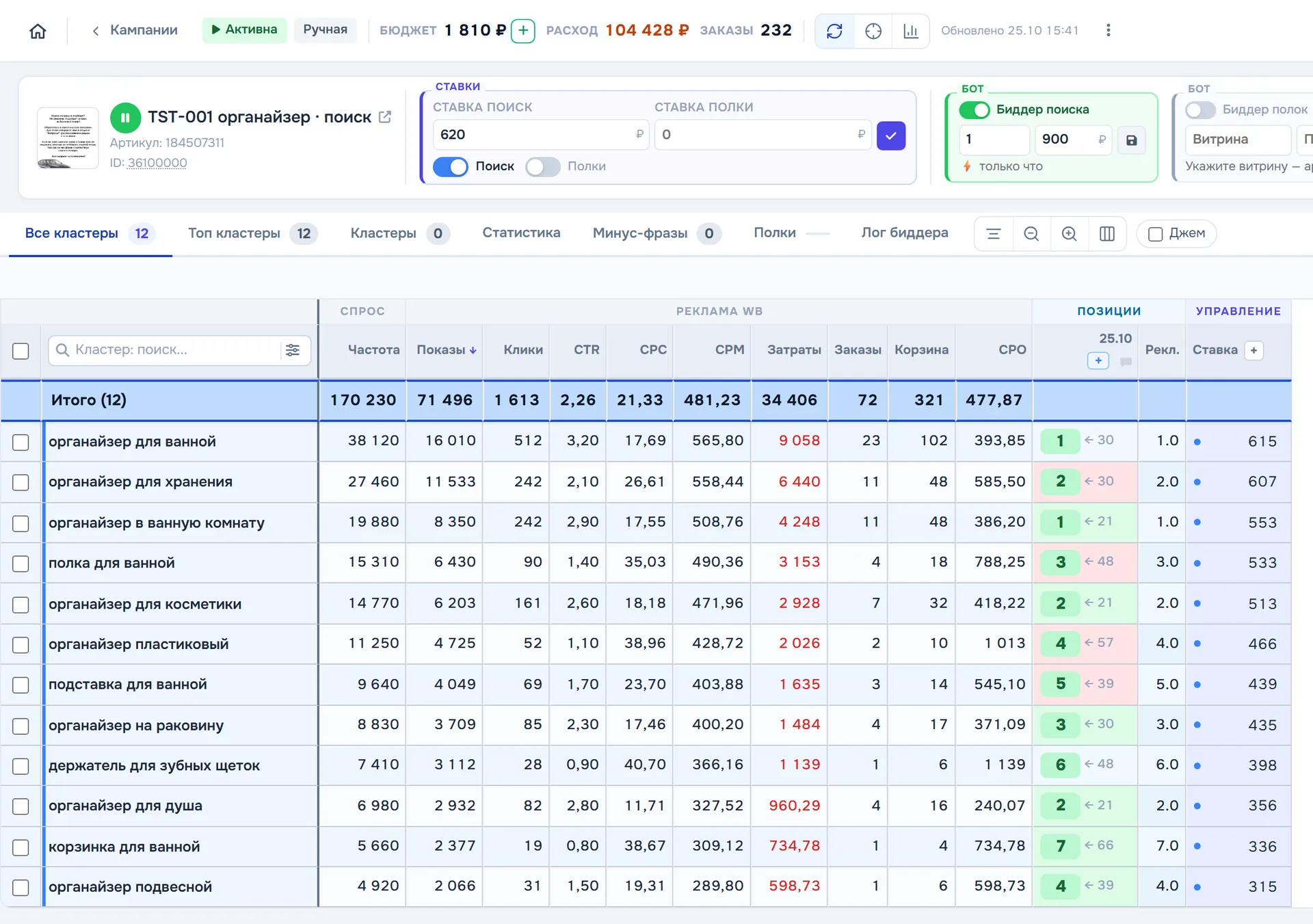Viewport: 1313px width, 924px height.
Task: Check the полка для ванной row
Action: (x=21, y=564)
